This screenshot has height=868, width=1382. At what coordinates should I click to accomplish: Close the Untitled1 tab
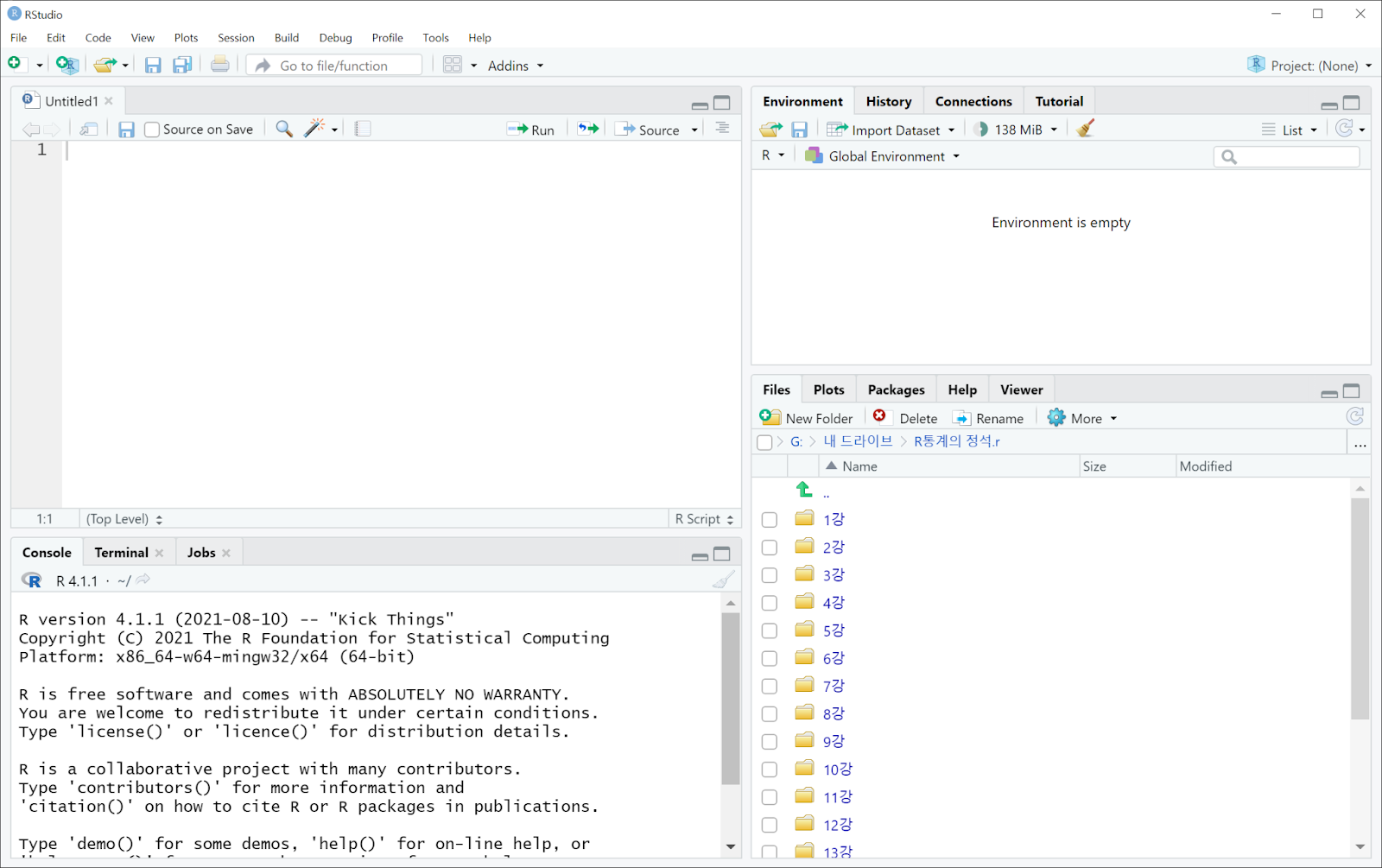coord(109,101)
